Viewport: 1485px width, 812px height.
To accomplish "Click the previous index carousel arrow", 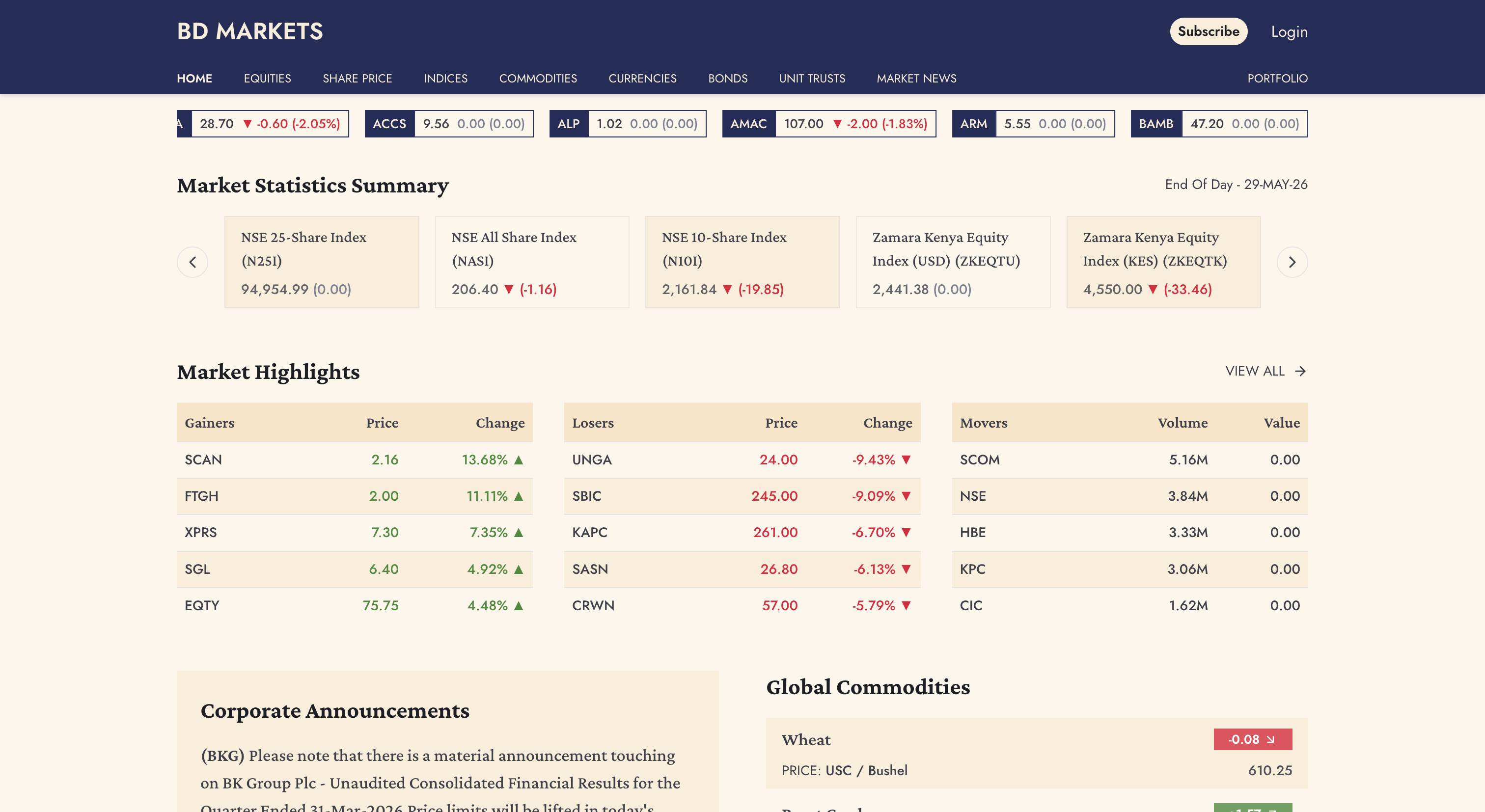I will [x=192, y=262].
